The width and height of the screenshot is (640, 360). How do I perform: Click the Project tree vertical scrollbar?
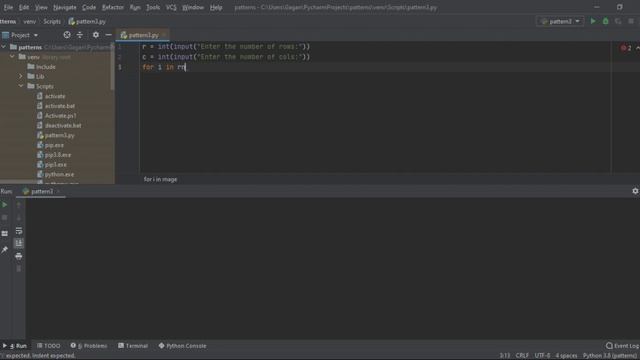tap(112, 67)
